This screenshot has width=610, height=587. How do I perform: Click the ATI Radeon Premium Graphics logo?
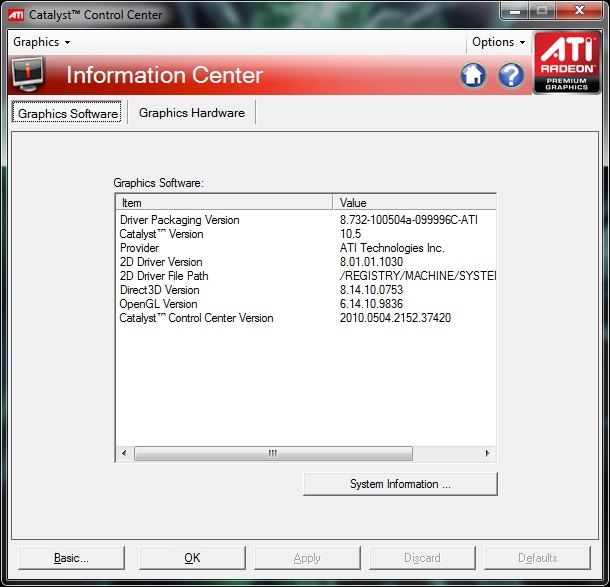click(566, 64)
